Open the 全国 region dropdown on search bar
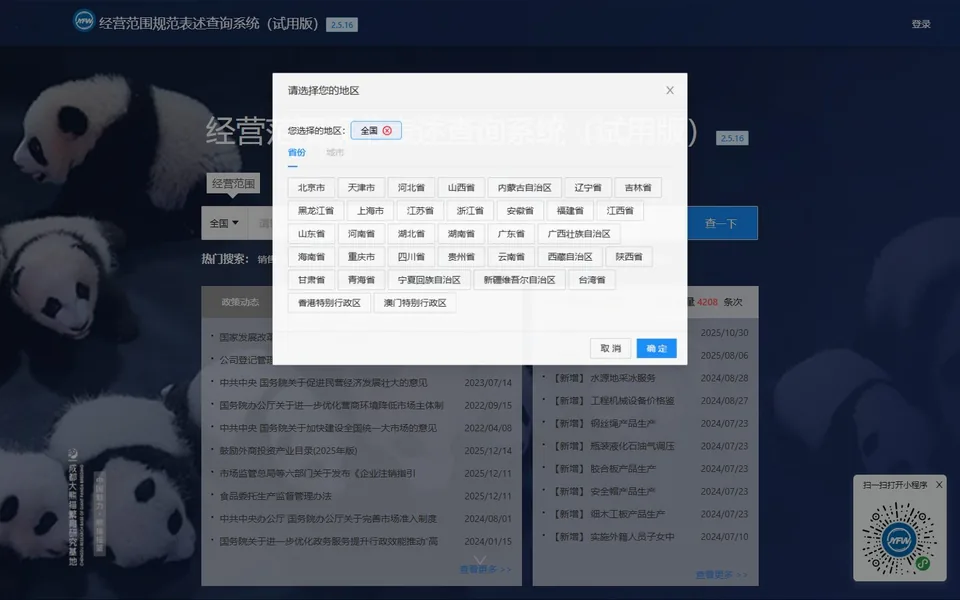This screenshot has height=600, width=960. click(x=224, y=223)
